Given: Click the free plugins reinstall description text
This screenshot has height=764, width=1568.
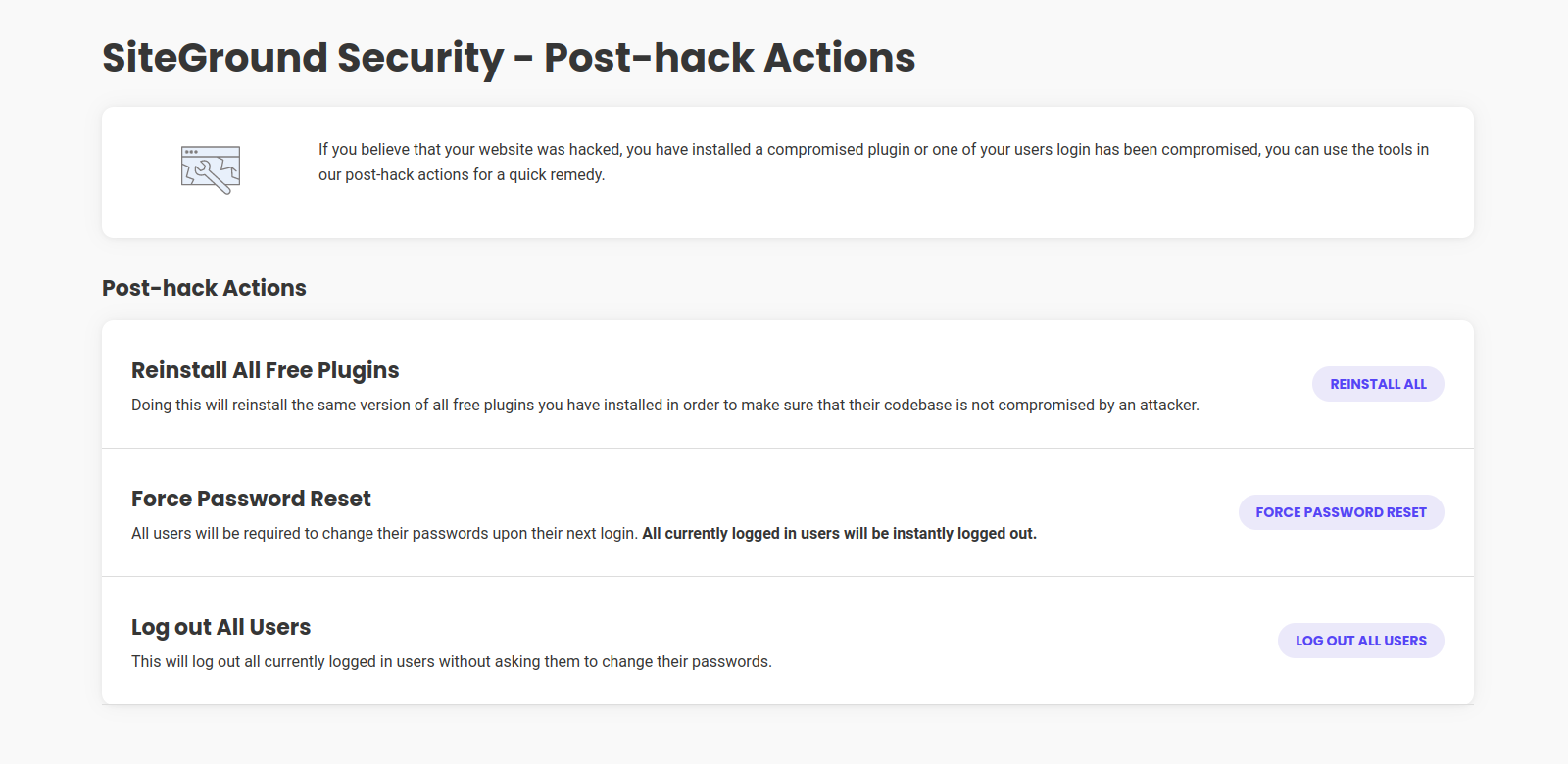Looking at the screenshot, I should [x=665, y=405].
